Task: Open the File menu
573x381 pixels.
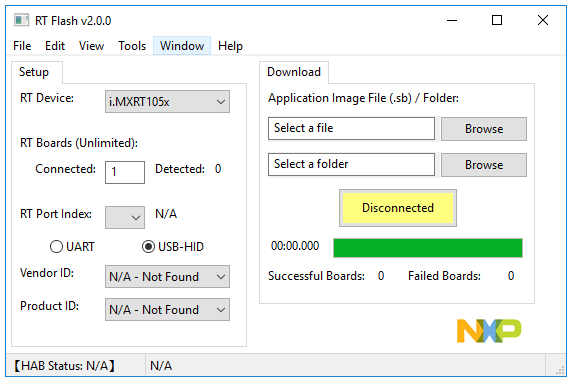Action: (x=22, y=46)
